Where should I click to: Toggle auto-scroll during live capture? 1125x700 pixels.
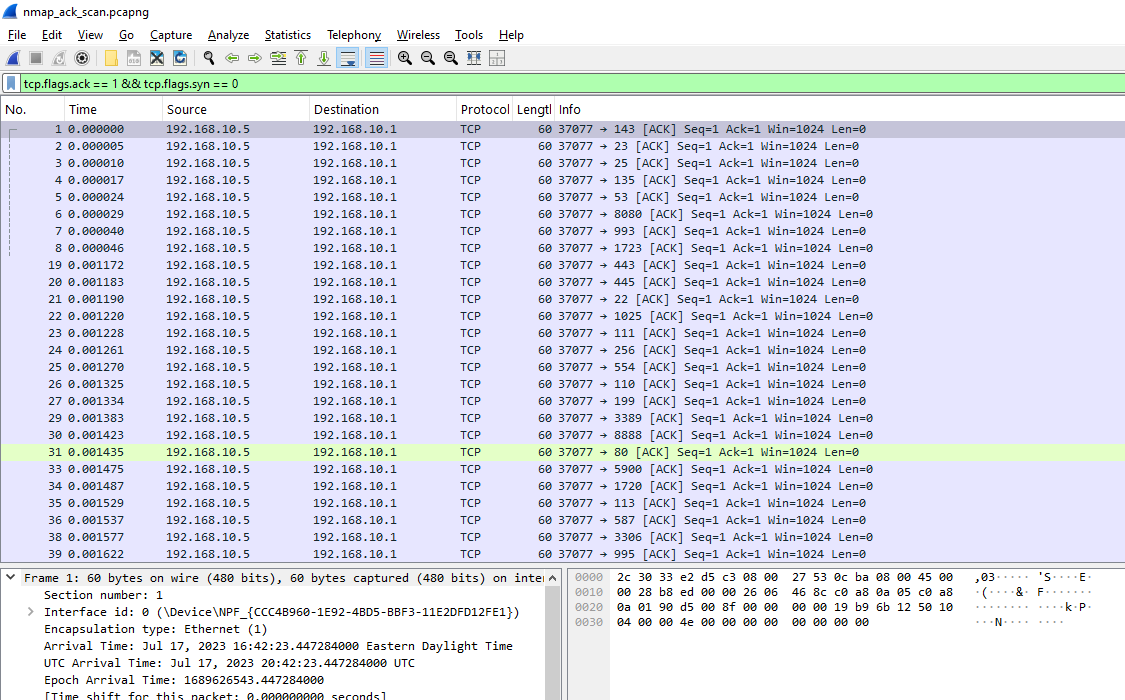pos(347,57)
